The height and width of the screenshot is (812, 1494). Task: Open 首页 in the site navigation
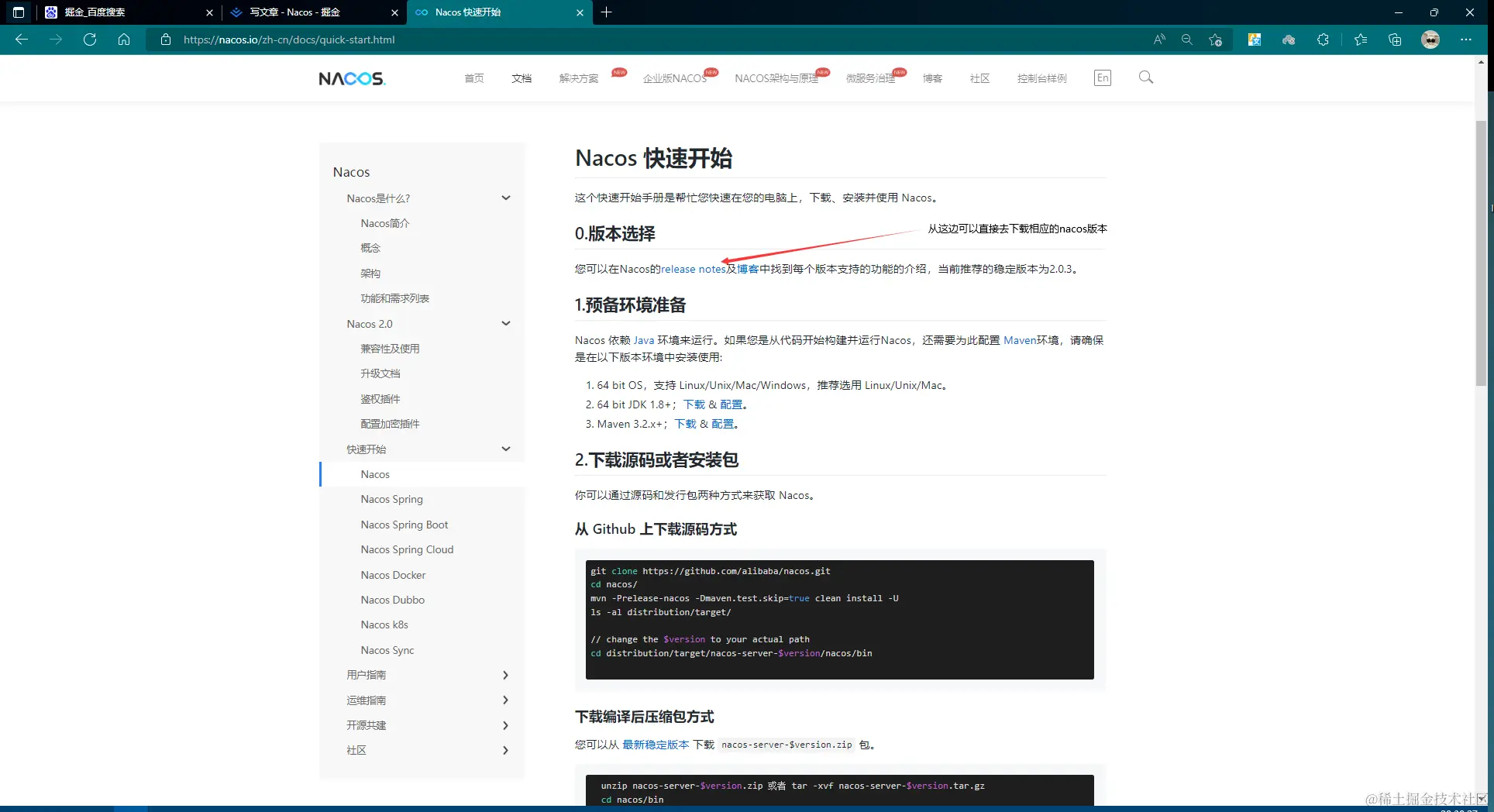coord(474,78)
